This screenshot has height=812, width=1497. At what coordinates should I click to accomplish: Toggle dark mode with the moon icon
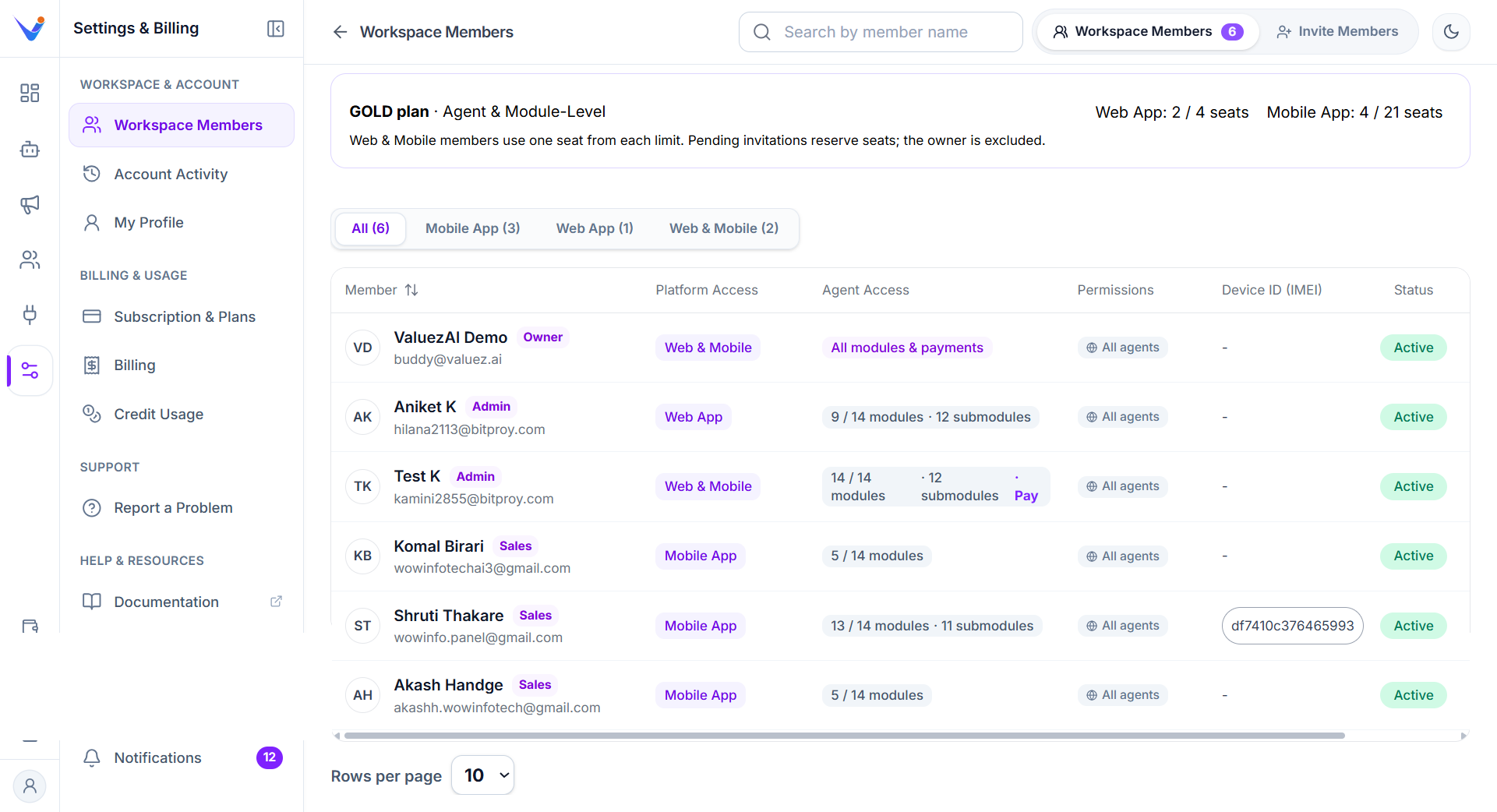[x=1451, y=32]
